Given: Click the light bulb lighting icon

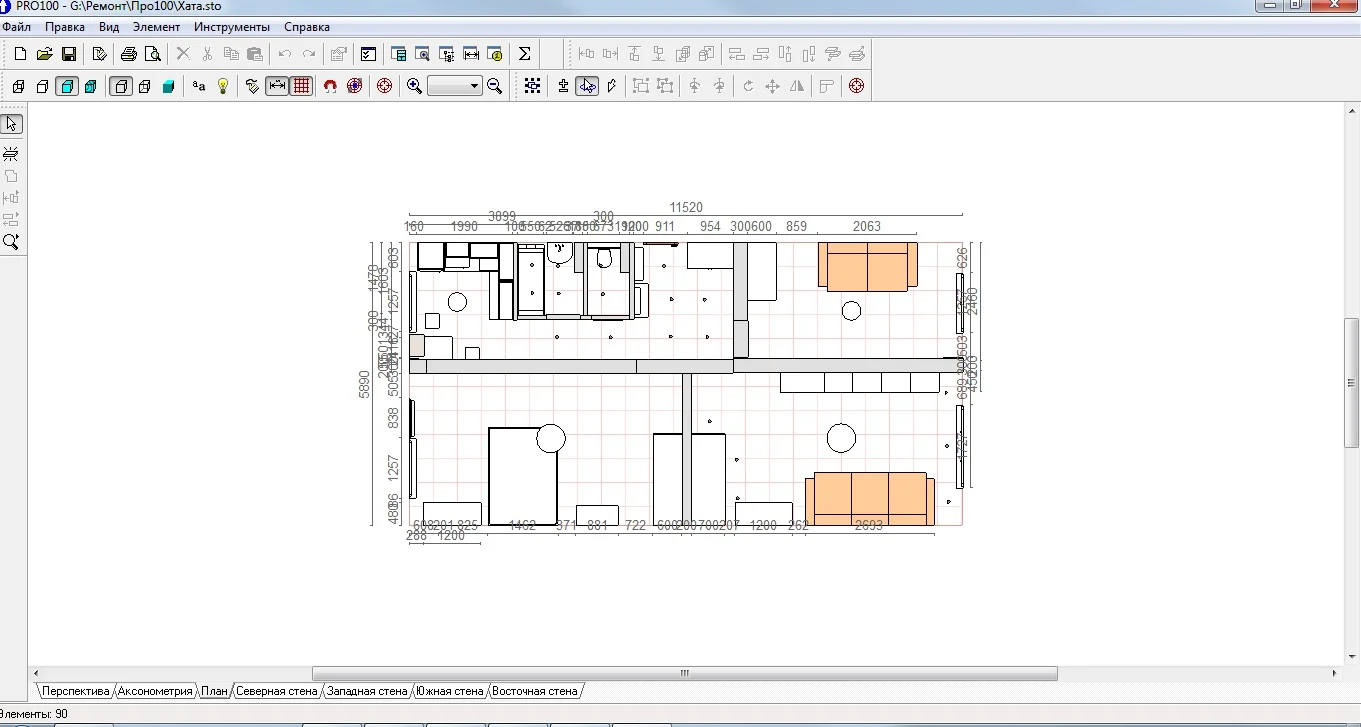Looking at the screenshot, I should pos(223,87).
